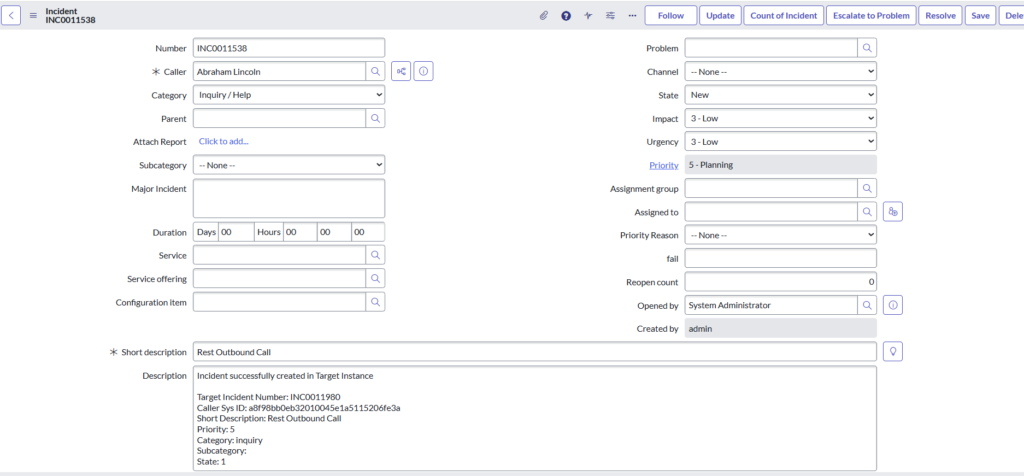The height and width of the screenshot is (476, 1024).
Task: Click the activity stream pulse icon
Action: pos(588,15)
